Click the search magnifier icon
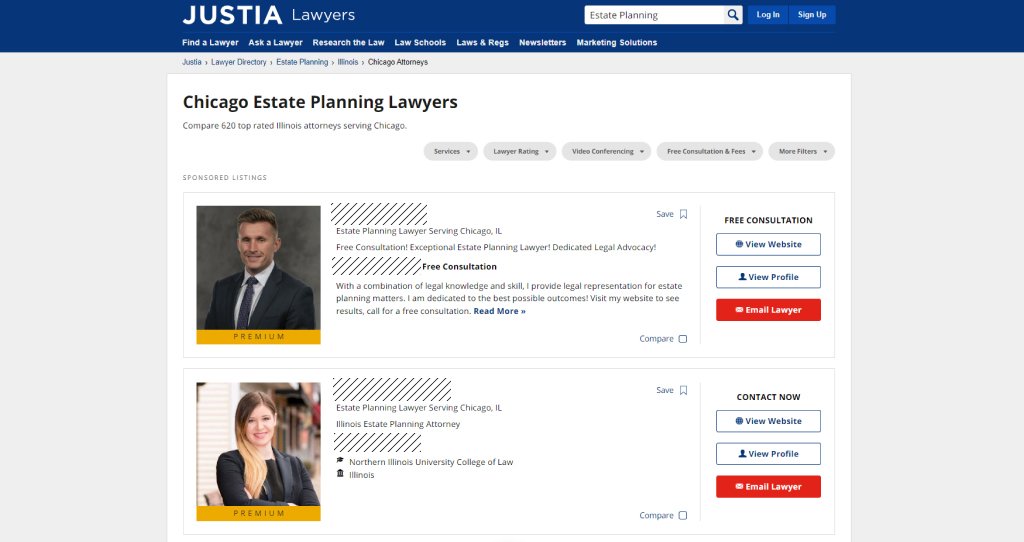Viewport: 1024px width, 542px height. pos(733,15)
